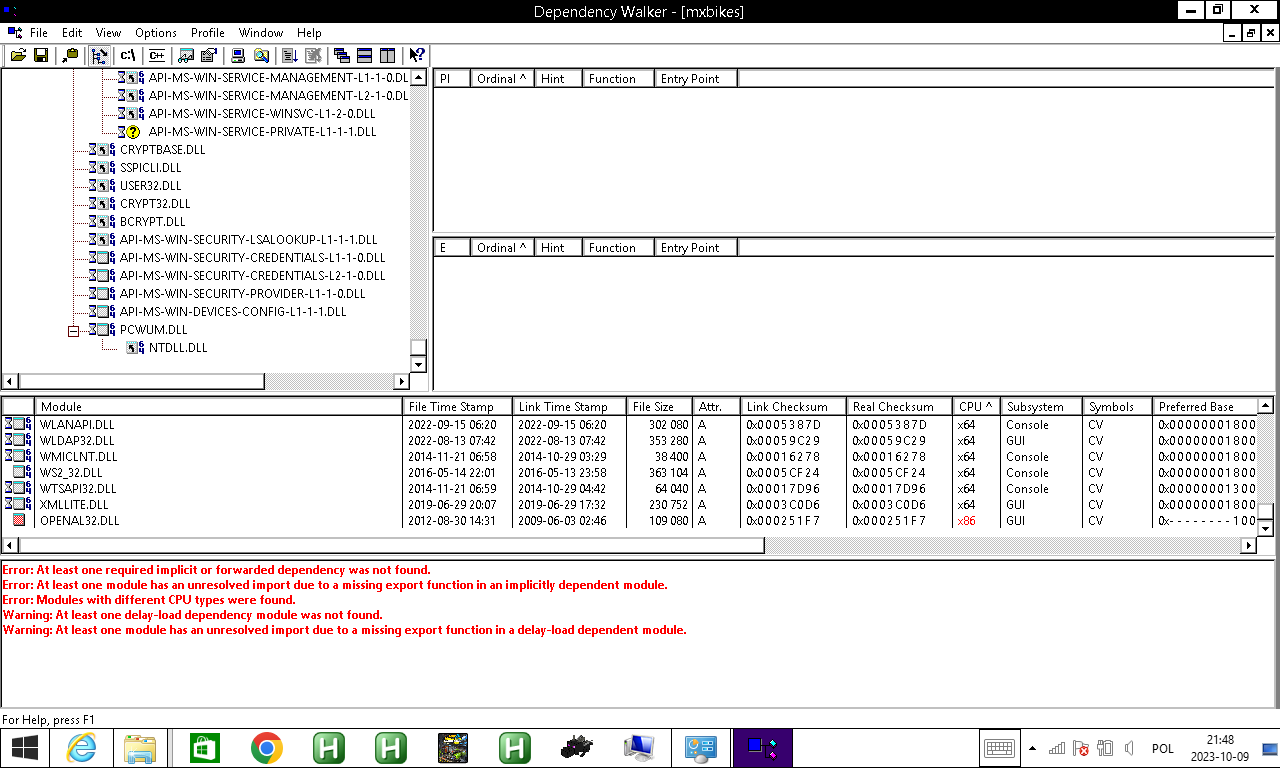
Task: Sort module list by Module column
Action: point(219,407)
